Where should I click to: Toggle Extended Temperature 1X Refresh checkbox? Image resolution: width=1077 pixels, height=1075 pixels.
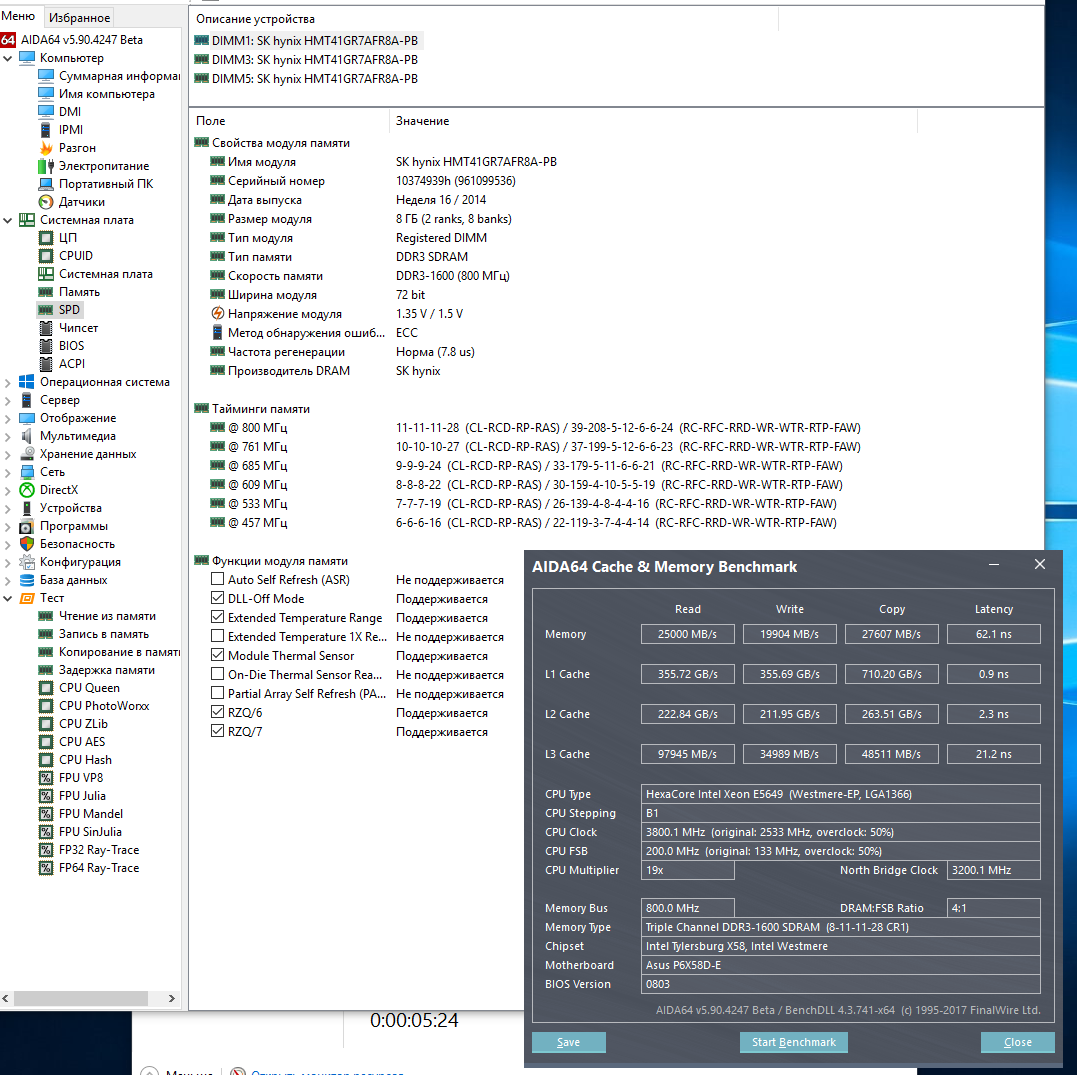pyautogui.click(x=217, y=636)
